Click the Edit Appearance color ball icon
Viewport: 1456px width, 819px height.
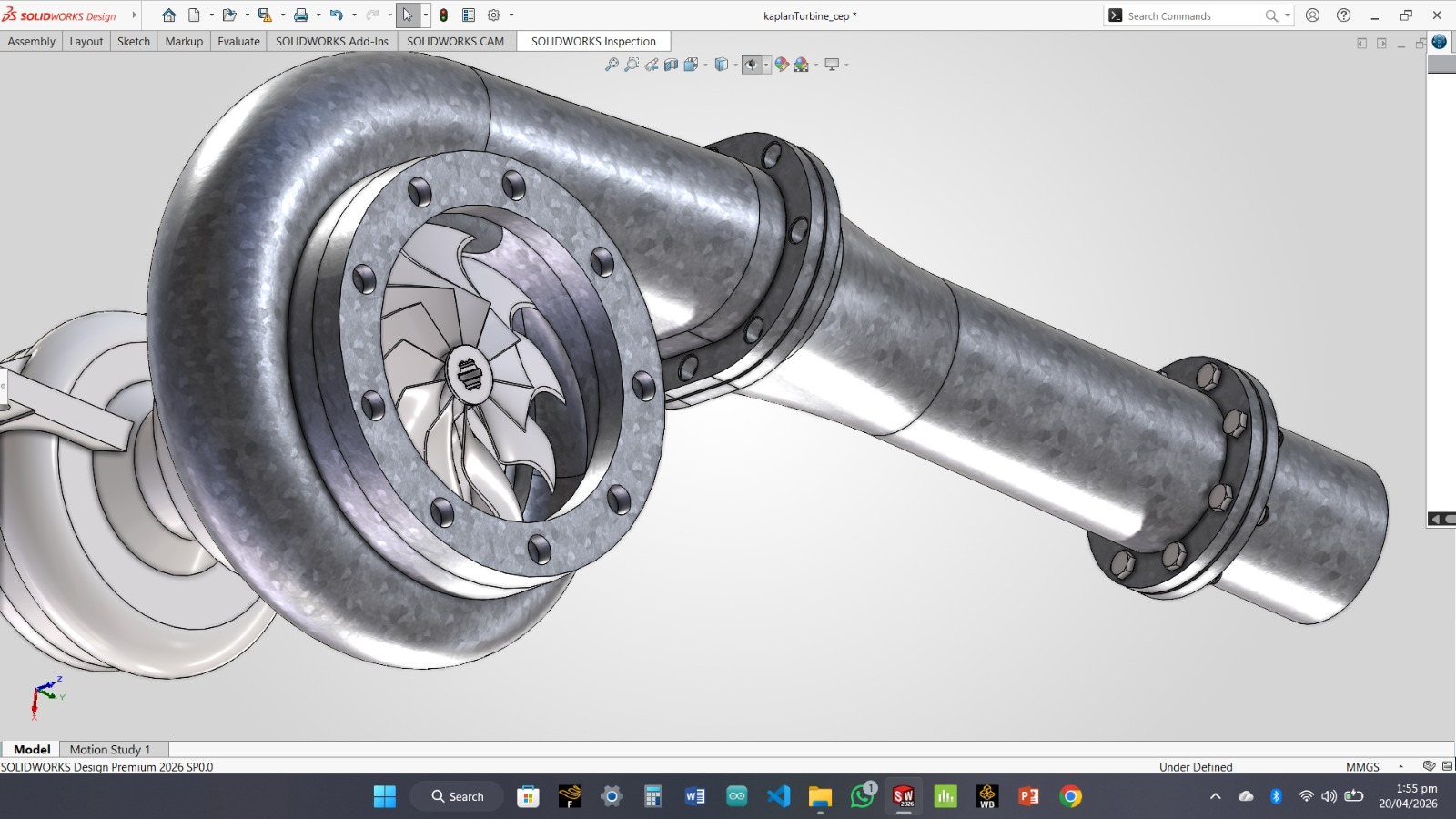[781, 65]
